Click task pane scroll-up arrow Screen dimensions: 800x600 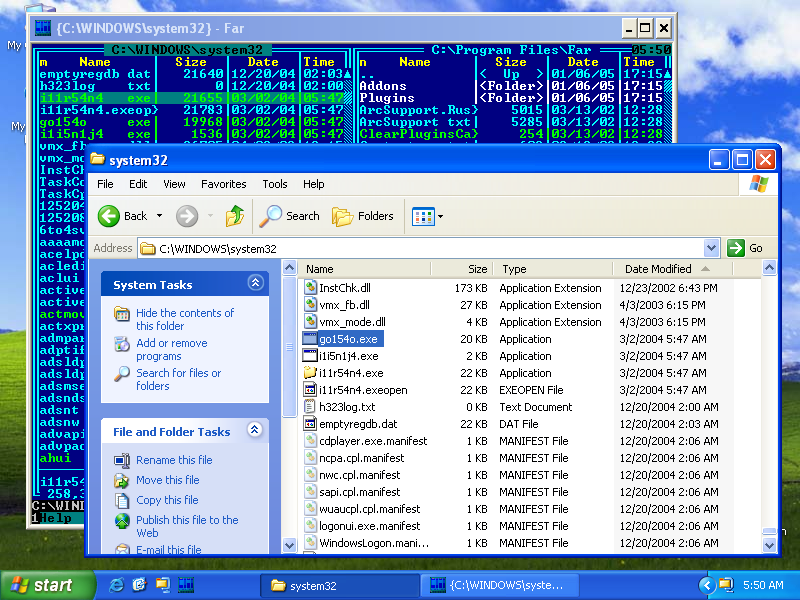(289, 267)
